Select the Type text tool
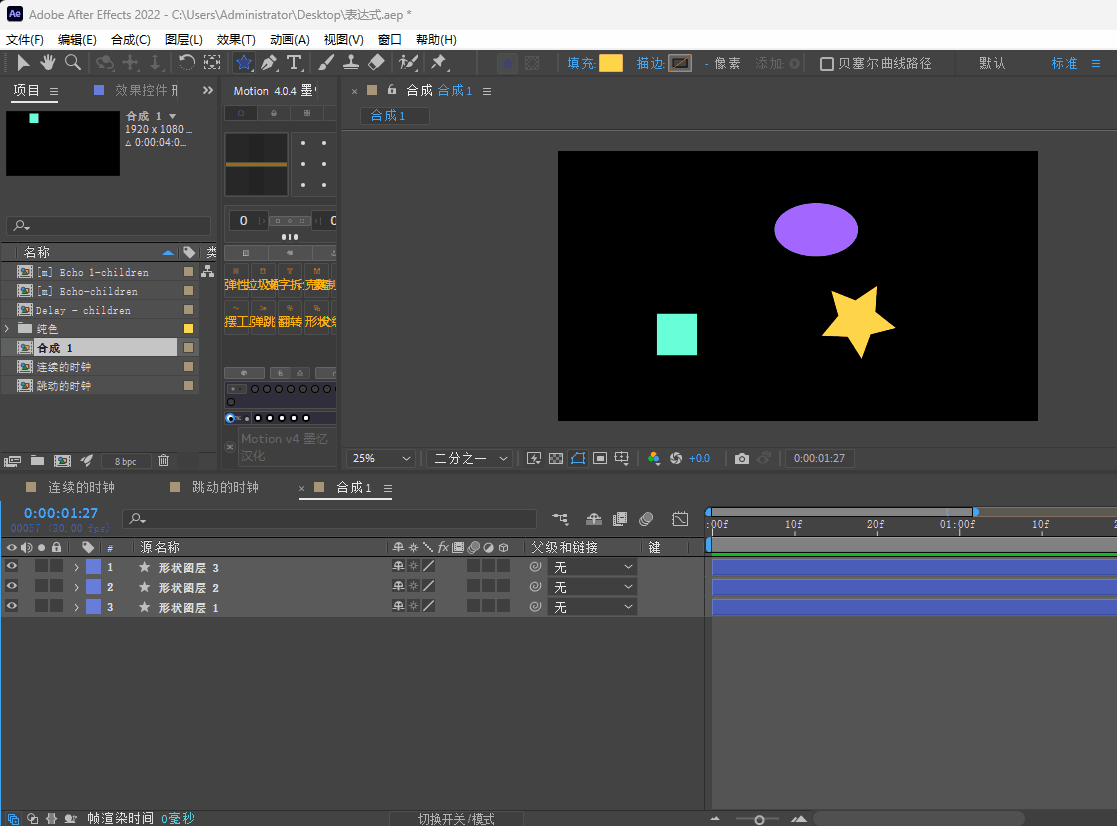 [294, 63]
